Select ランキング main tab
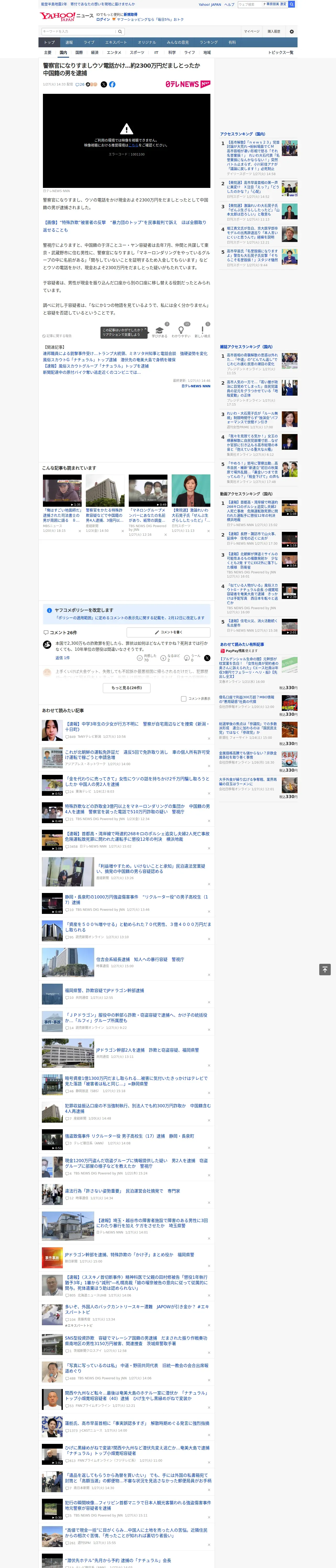The width and height of the screenshot is (336, 1568). (x=209, y=43)
